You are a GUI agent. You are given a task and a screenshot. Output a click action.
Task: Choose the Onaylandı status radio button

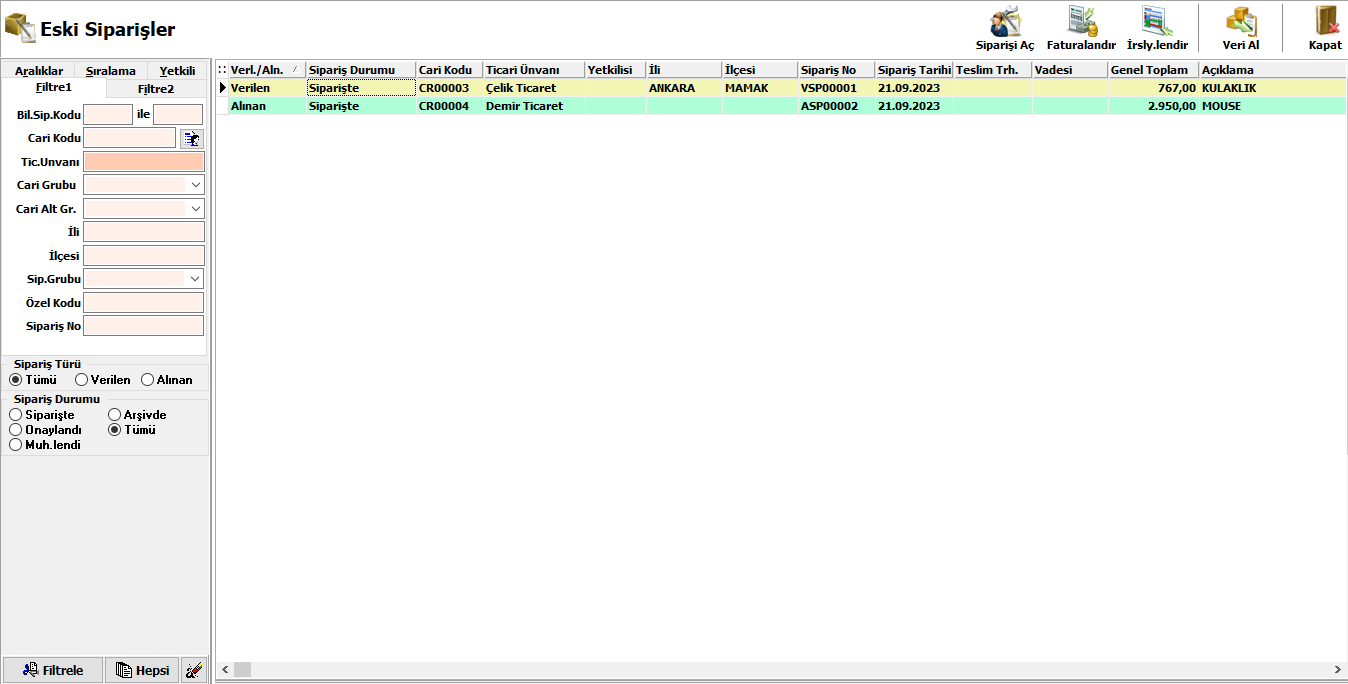15,430
